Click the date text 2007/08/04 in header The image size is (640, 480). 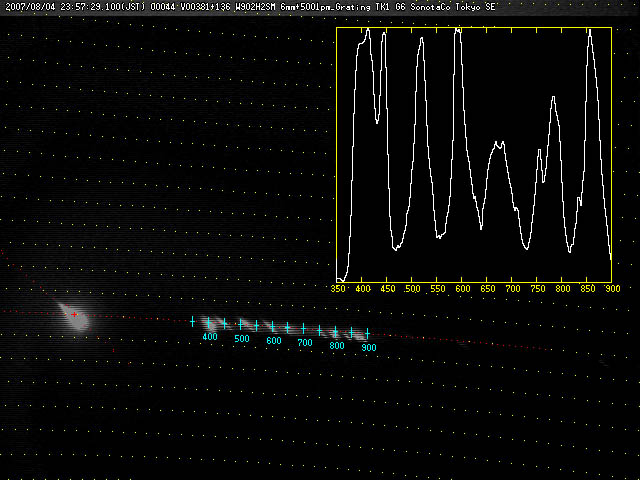click(29, 6)
